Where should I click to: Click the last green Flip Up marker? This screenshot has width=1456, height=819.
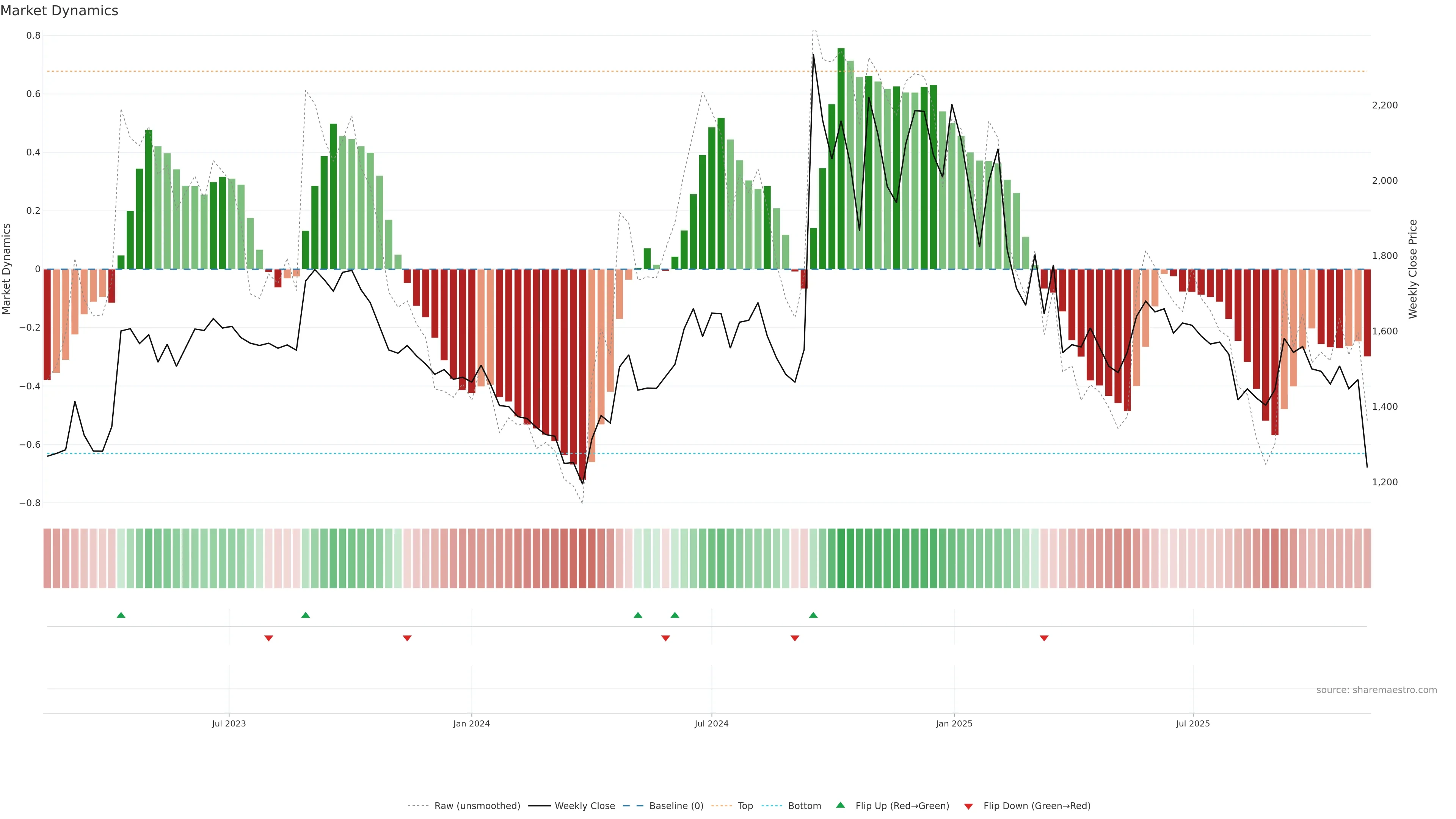(813, 615)
